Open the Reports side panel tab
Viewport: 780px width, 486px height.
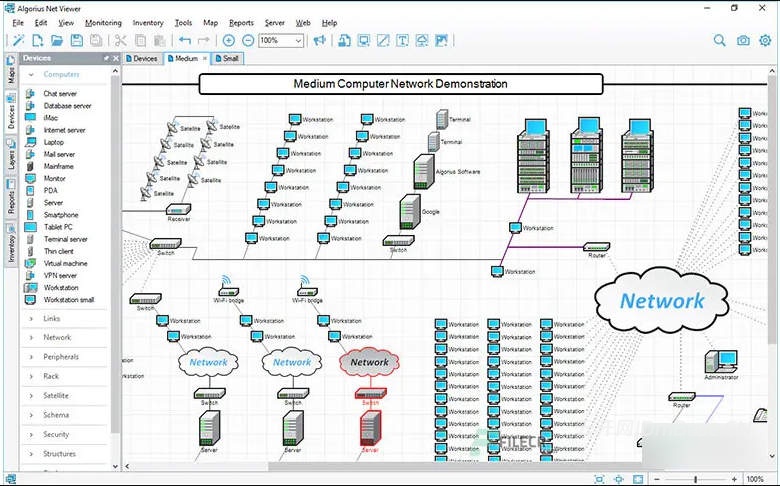11,197
